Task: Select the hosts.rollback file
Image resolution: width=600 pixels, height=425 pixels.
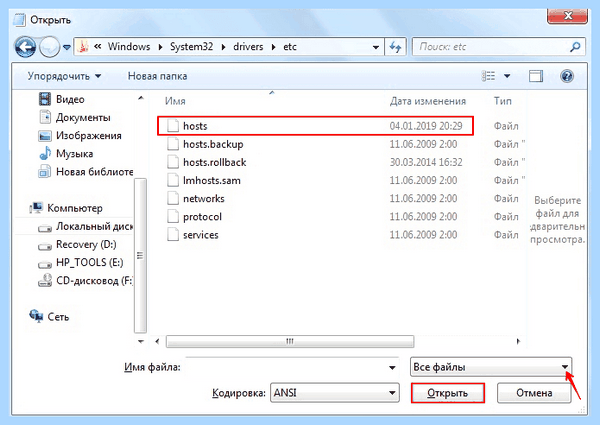Action: pyautogui.click(x=207, y=162)
